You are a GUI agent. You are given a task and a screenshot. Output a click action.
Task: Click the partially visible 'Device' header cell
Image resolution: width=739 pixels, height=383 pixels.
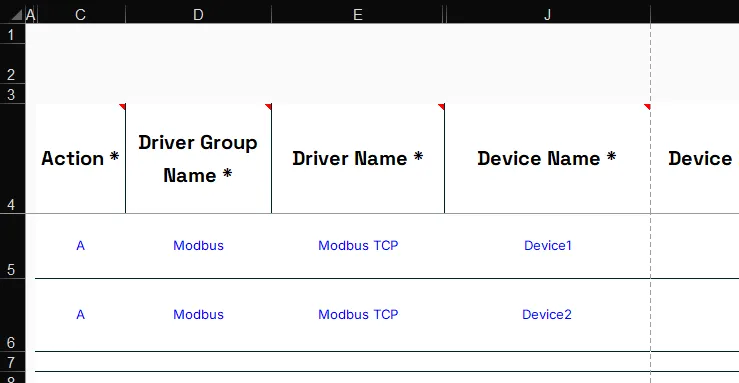pyautogui.click(x=695, y=159)
